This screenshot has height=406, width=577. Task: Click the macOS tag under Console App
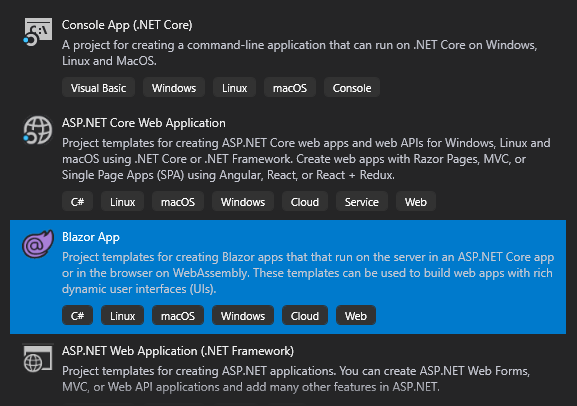tap(290, 88)
